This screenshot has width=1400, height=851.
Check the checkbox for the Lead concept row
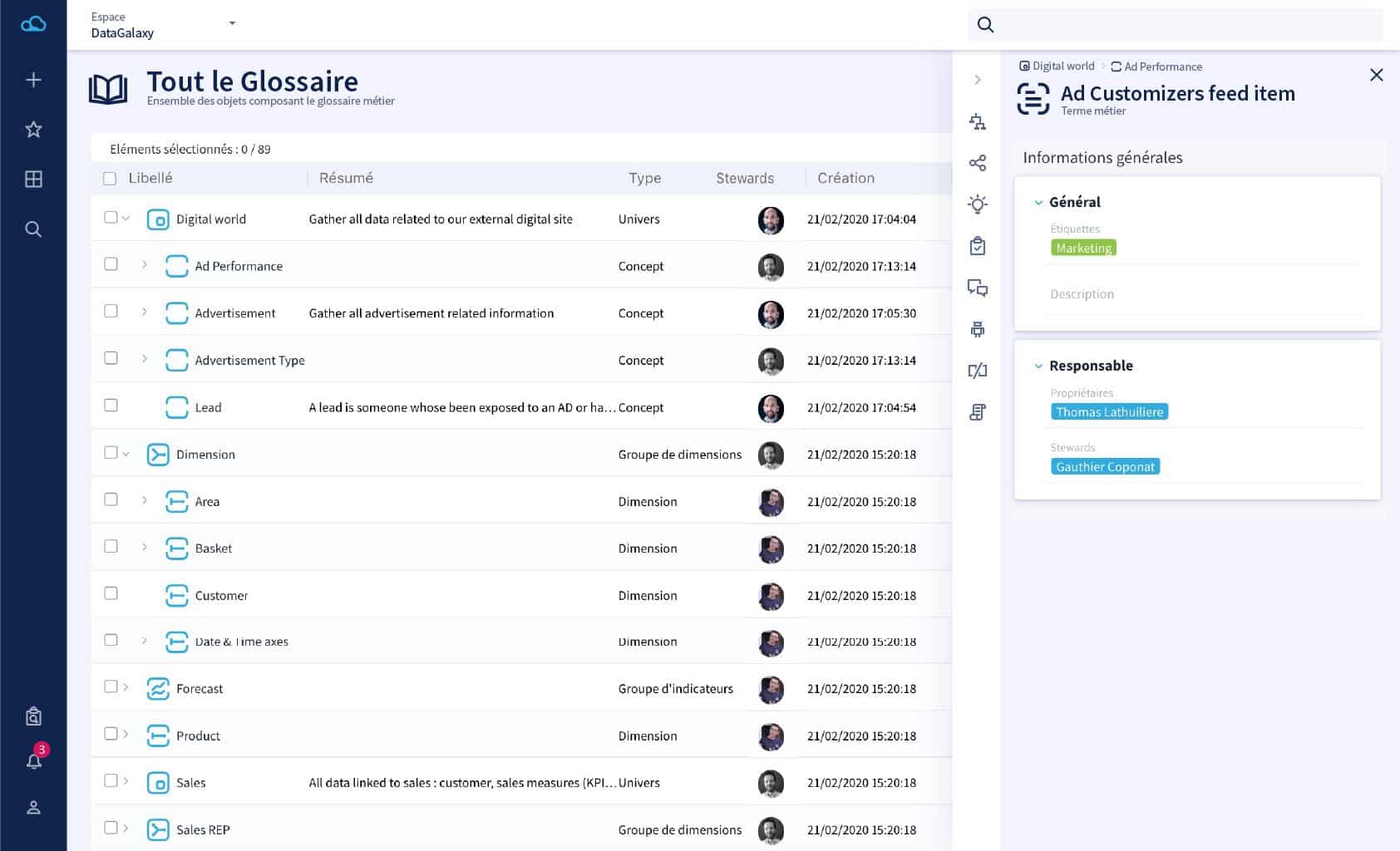coord(111,406)
